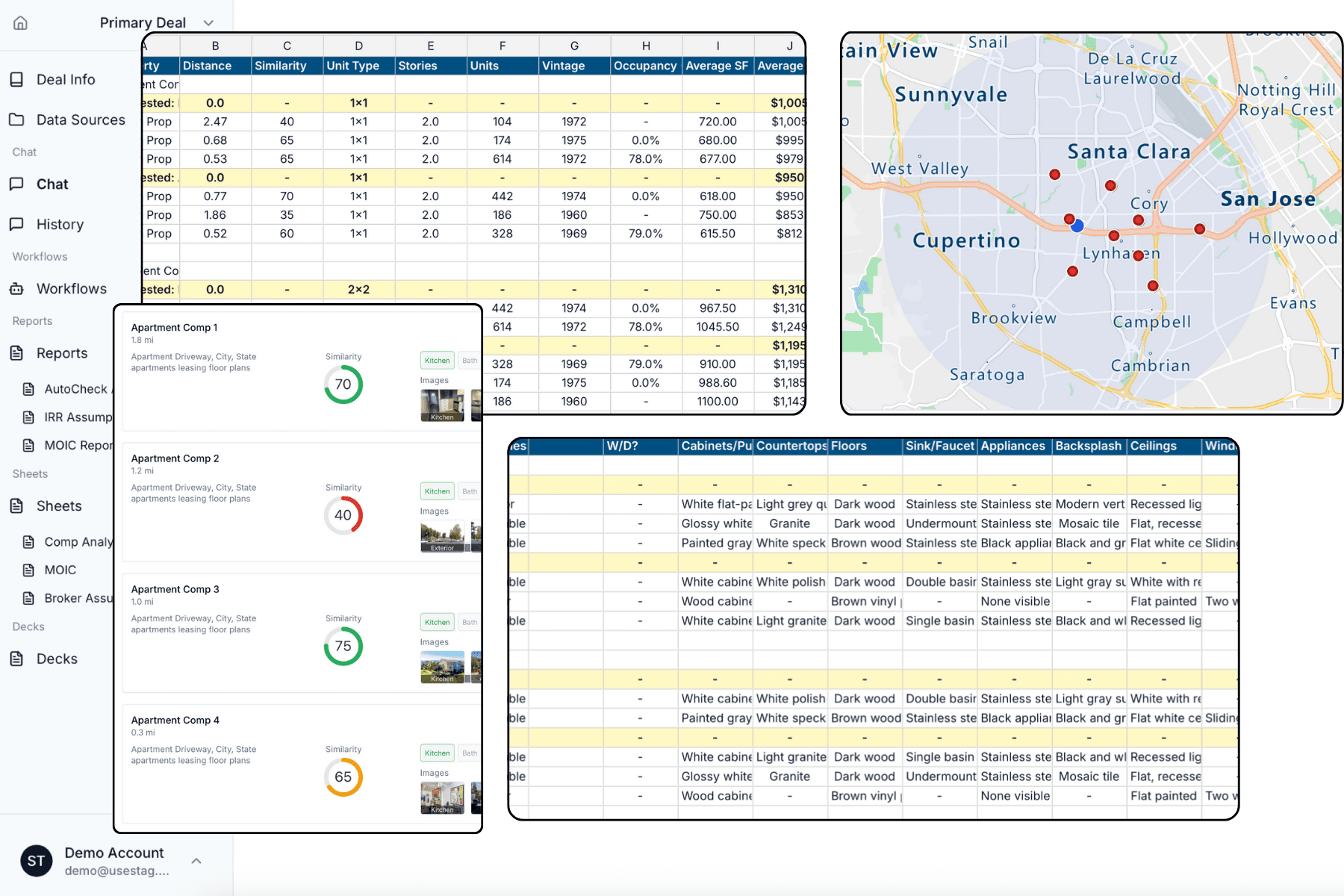Click the Reports document icon
The height and width of the screenshot is (896, 1344).
(x=16, y=353)
